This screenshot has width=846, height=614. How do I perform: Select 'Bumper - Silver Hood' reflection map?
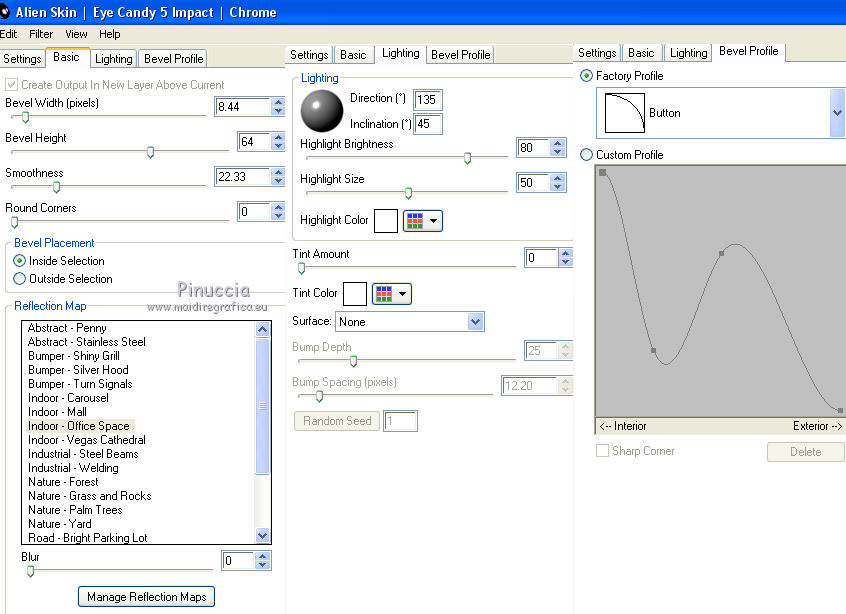pyautogui.click(x=78, y=370)
